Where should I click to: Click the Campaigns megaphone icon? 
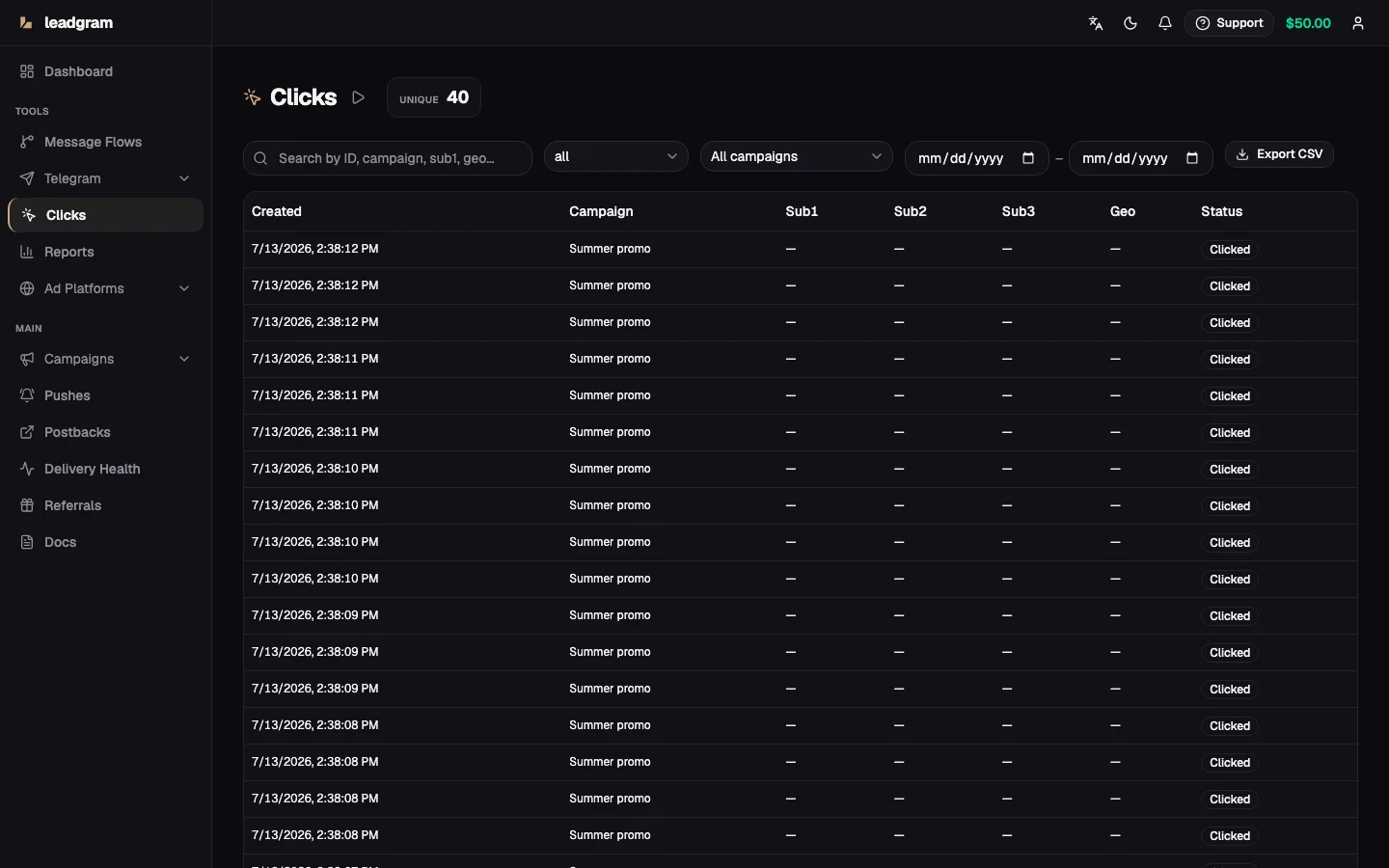[x=27, y=359]
